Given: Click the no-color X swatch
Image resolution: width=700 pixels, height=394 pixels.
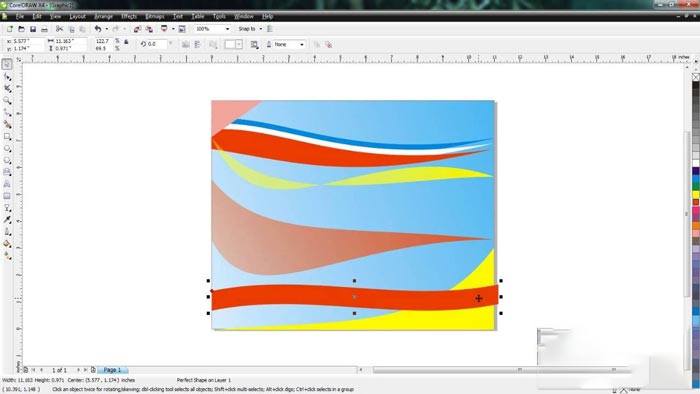Looking at the screenshot, I should 696,77.
